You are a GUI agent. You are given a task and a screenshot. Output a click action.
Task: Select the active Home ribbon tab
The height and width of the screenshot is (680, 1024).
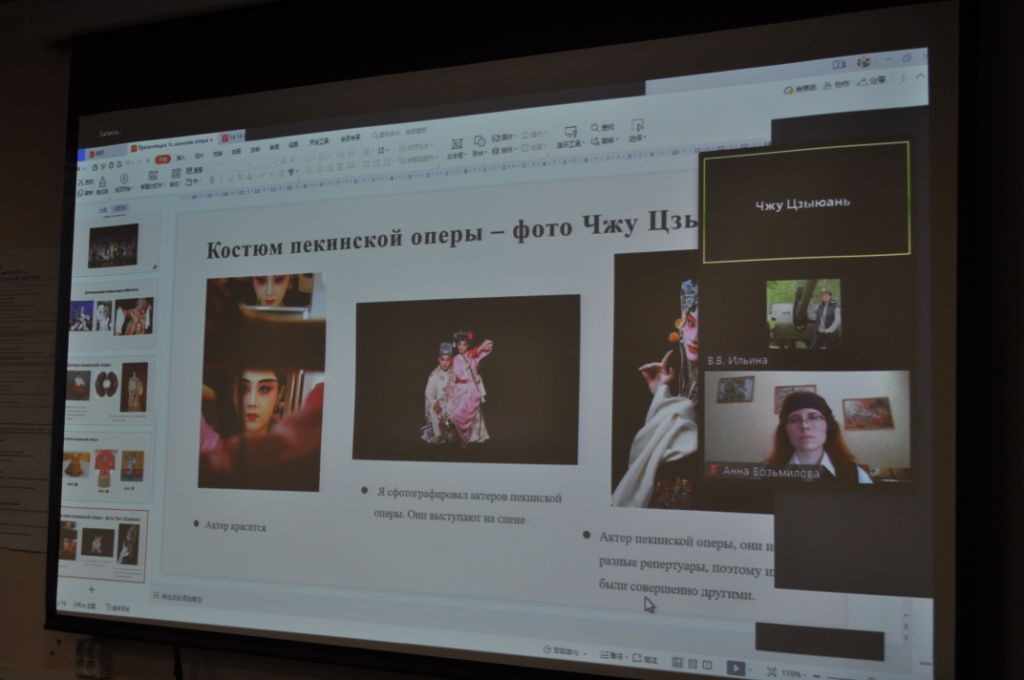pos(163,159)
